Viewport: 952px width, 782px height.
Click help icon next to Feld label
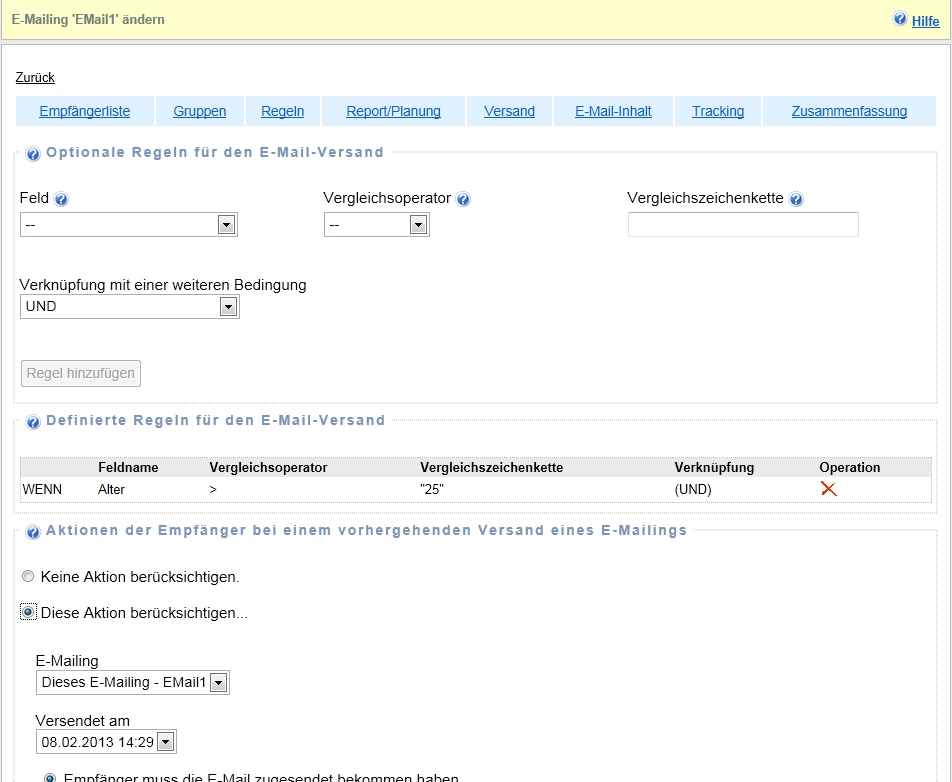pos(61,199)
